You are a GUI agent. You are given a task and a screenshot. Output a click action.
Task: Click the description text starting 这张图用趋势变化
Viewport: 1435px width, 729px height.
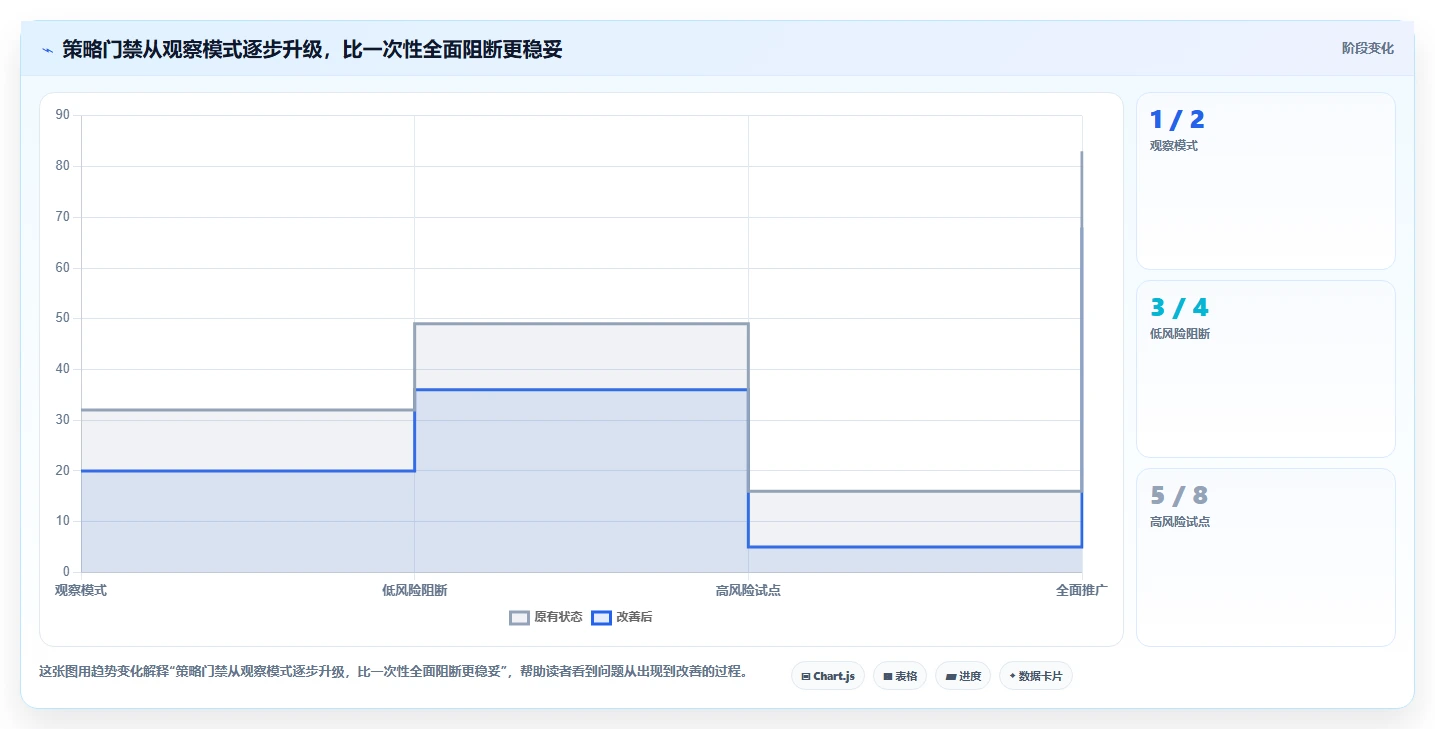[x=393, y=671]
